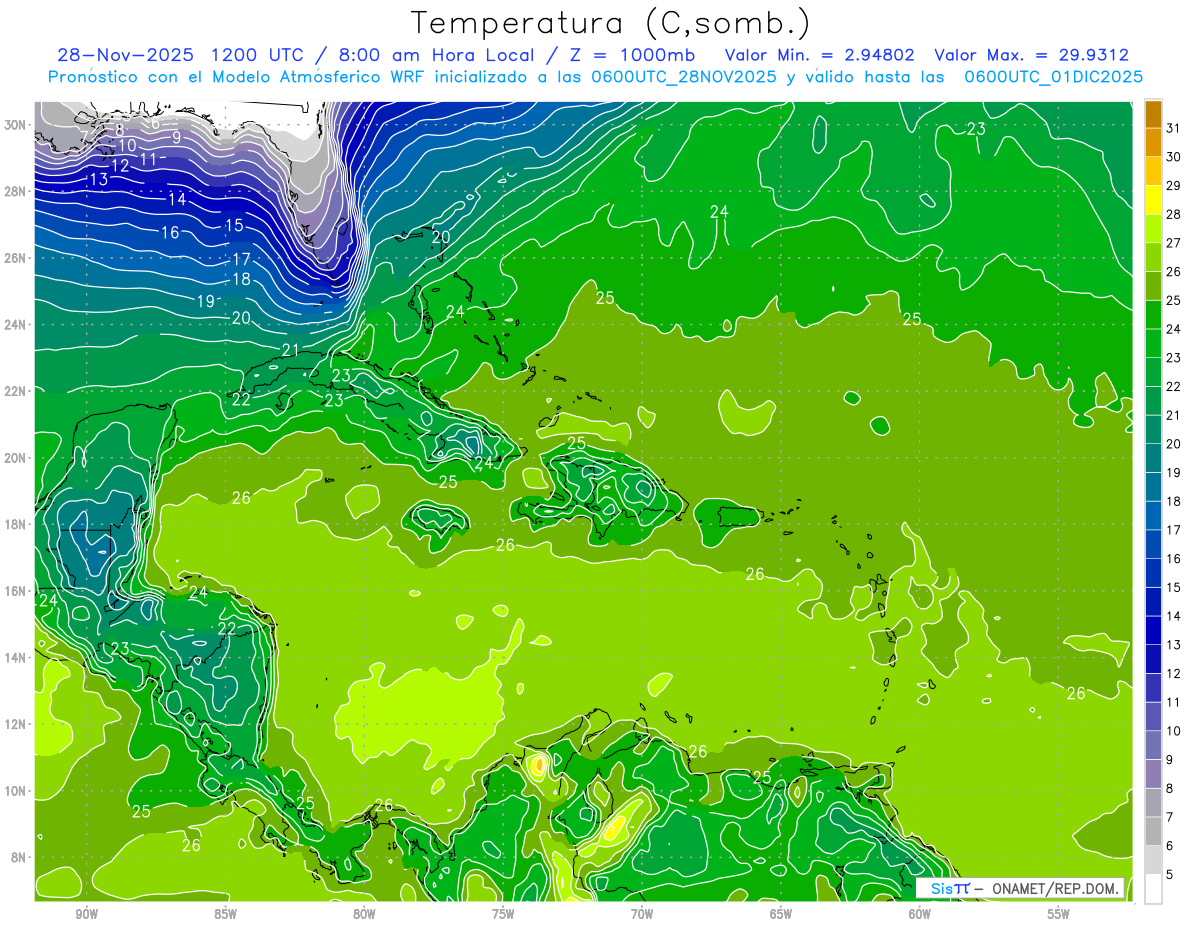The image size is (1200, 927).
Task: Click the "8N" latitude axis label
Action: pyautogui.click(x=20, y=857)
